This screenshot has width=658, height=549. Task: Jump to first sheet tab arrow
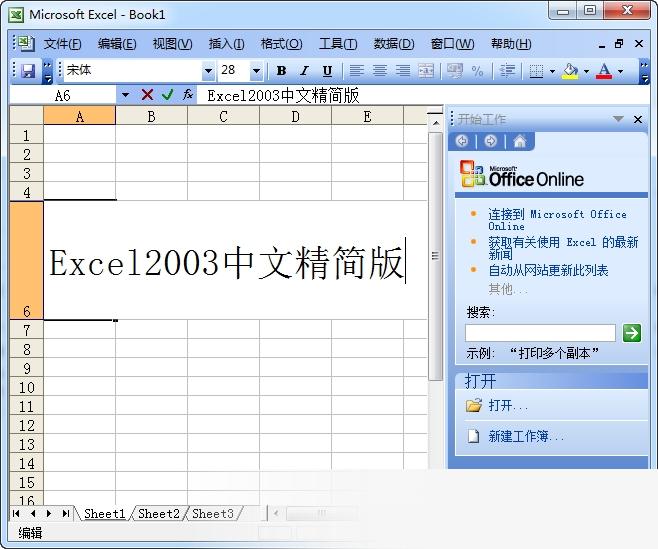click(x=16, y=513)
